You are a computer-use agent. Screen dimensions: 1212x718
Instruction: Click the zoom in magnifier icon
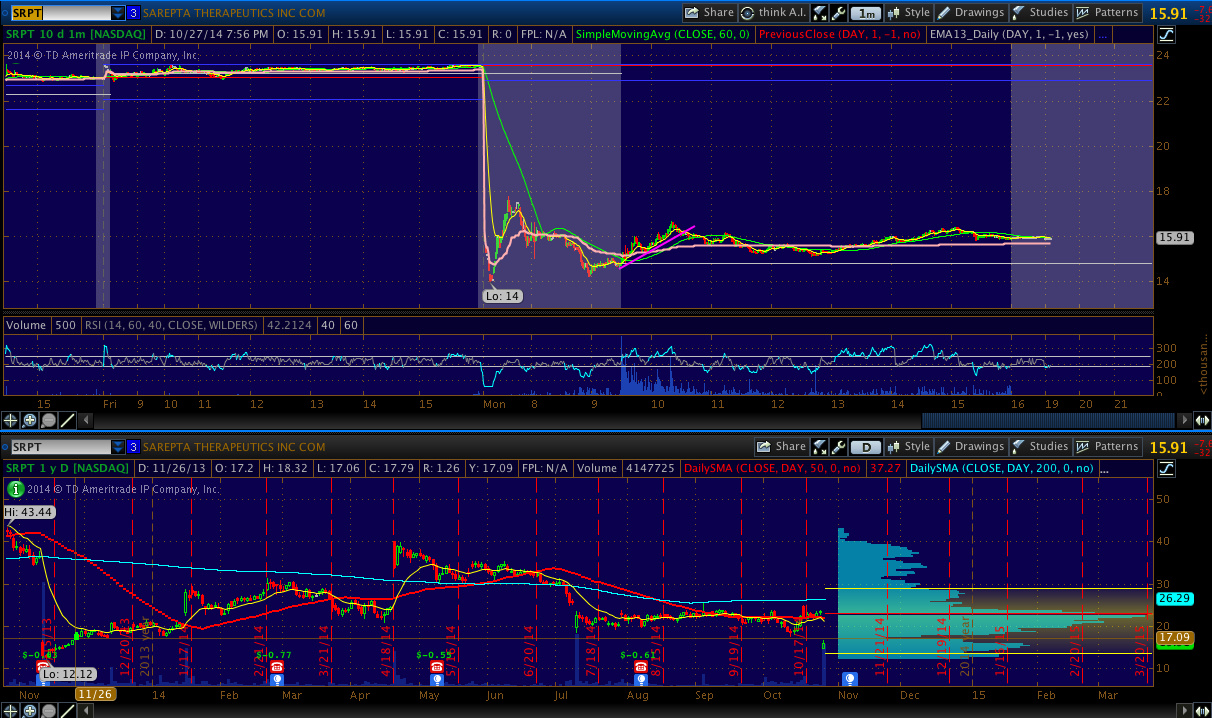click(30, 421)
